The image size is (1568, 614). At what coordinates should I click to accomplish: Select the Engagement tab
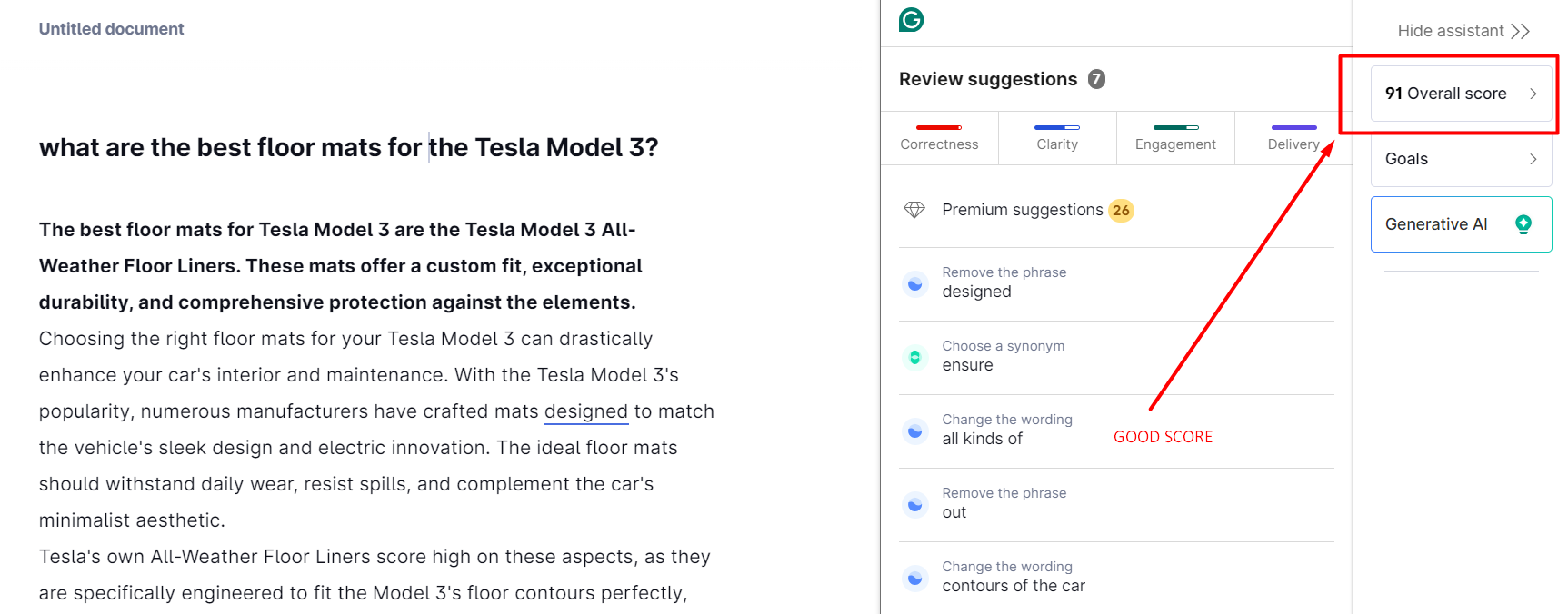1175,138
